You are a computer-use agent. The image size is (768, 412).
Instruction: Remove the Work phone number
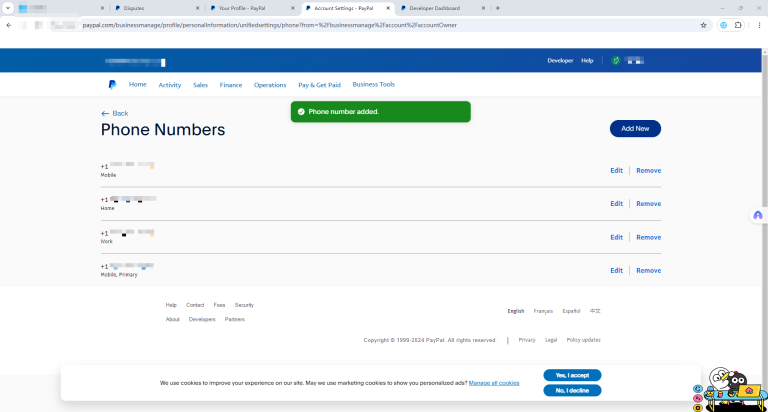coord(648,237)
